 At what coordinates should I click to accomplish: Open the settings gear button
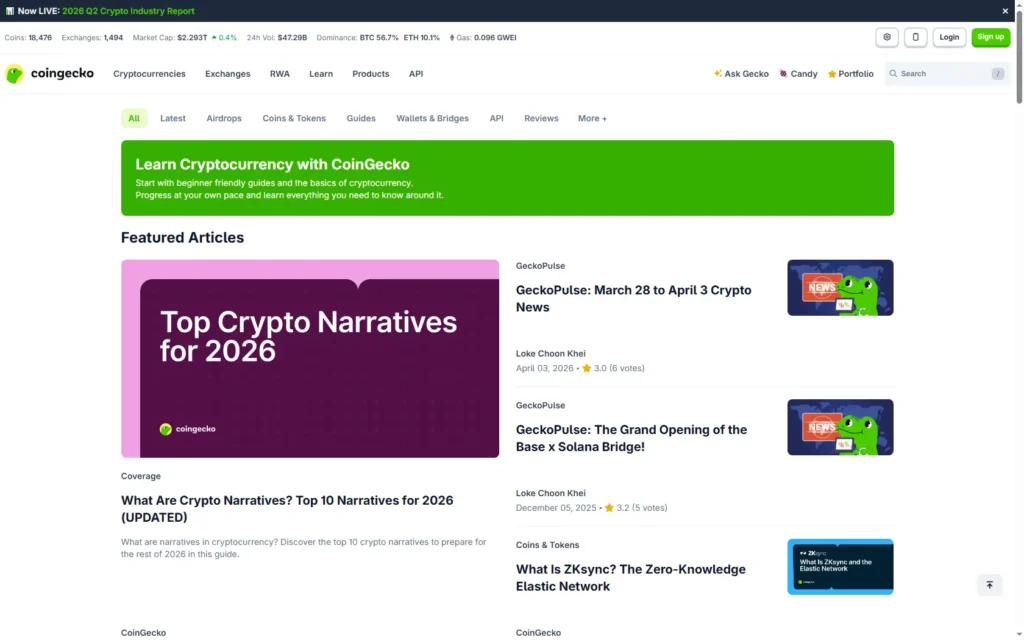887,37
